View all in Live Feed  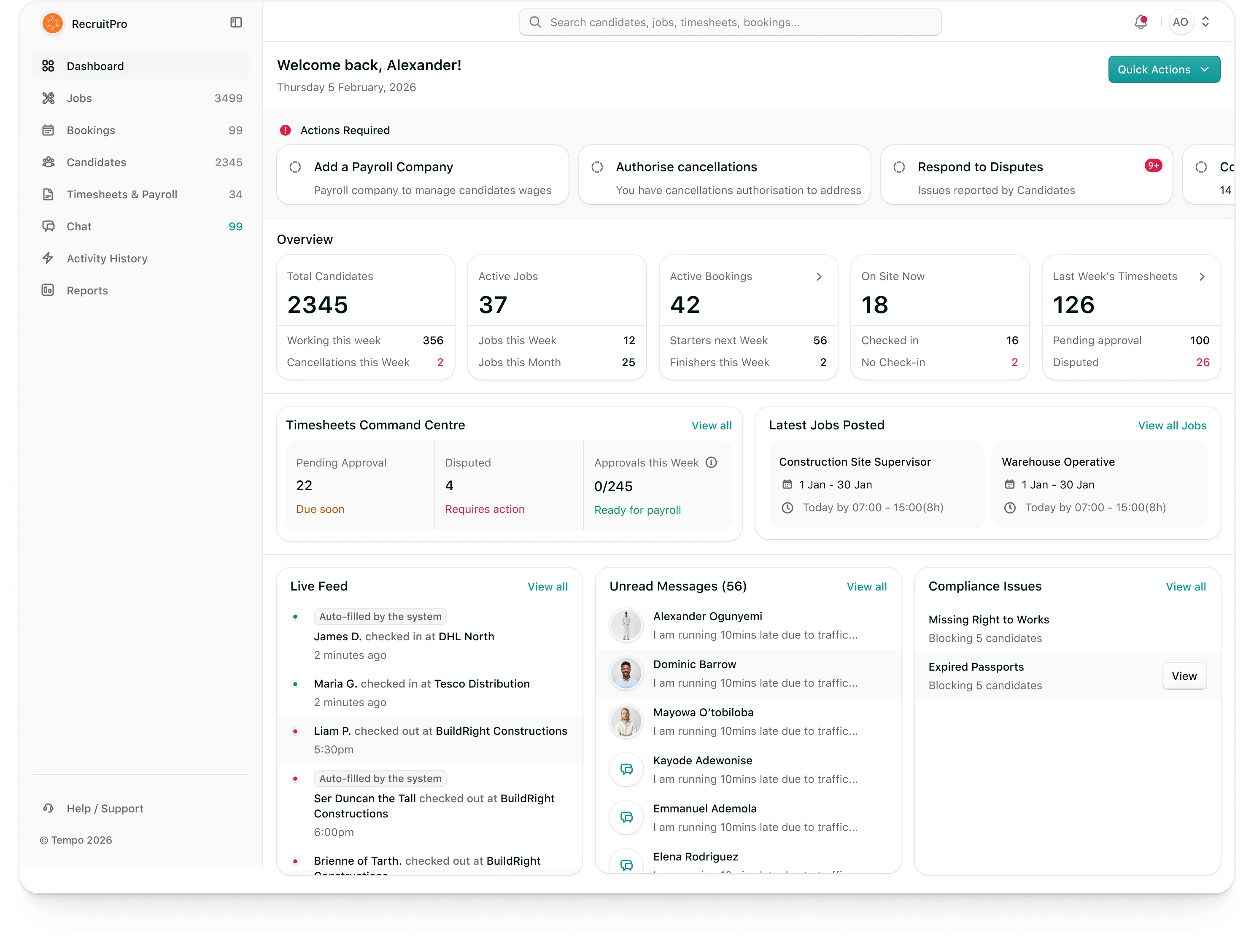547,586
